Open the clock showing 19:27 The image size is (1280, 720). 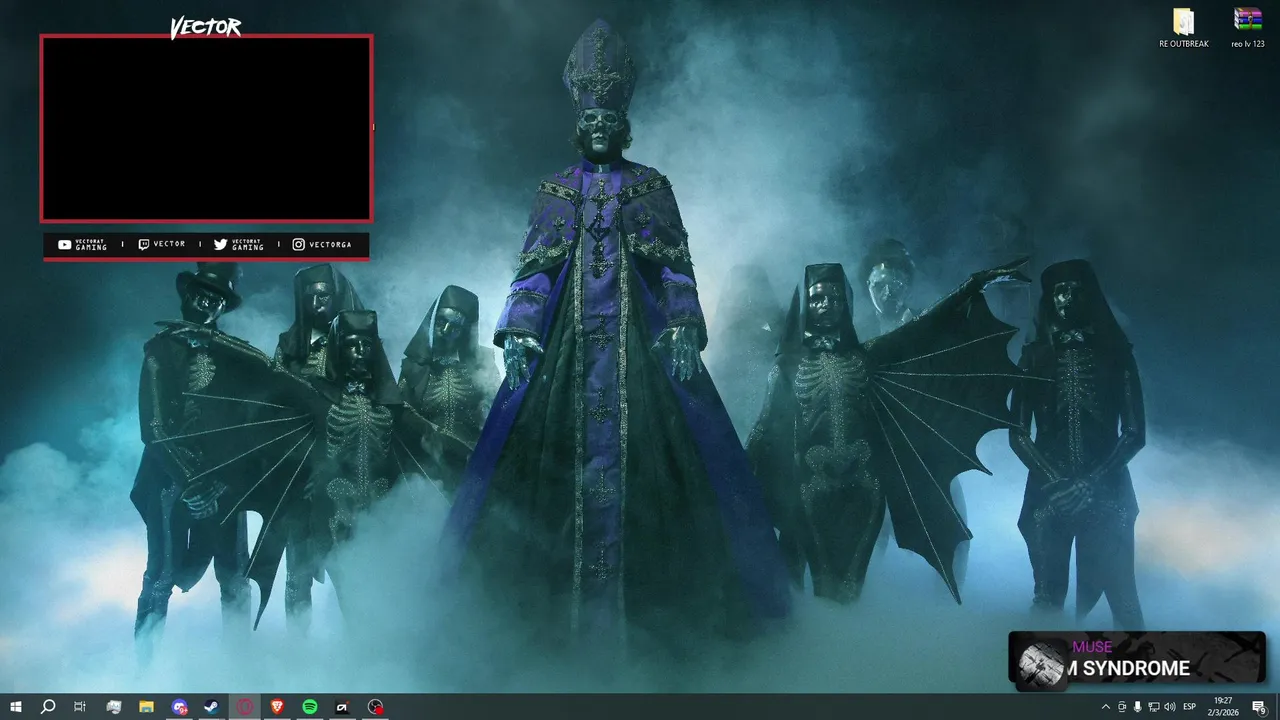pos(1224,707)
